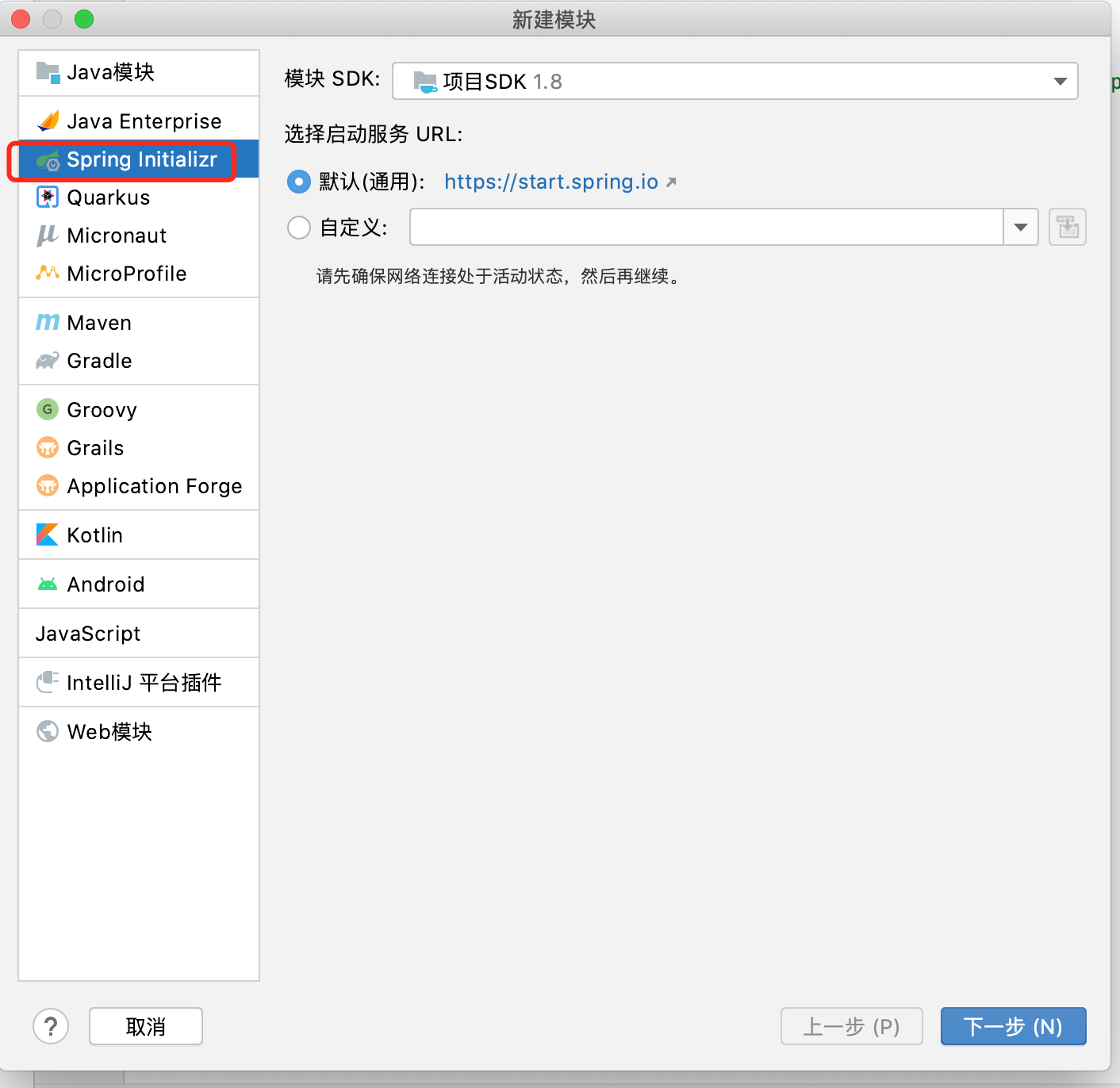Click the SDK folder icon in 模块 SDK box

pyautogui.click(x=425, y=82)
